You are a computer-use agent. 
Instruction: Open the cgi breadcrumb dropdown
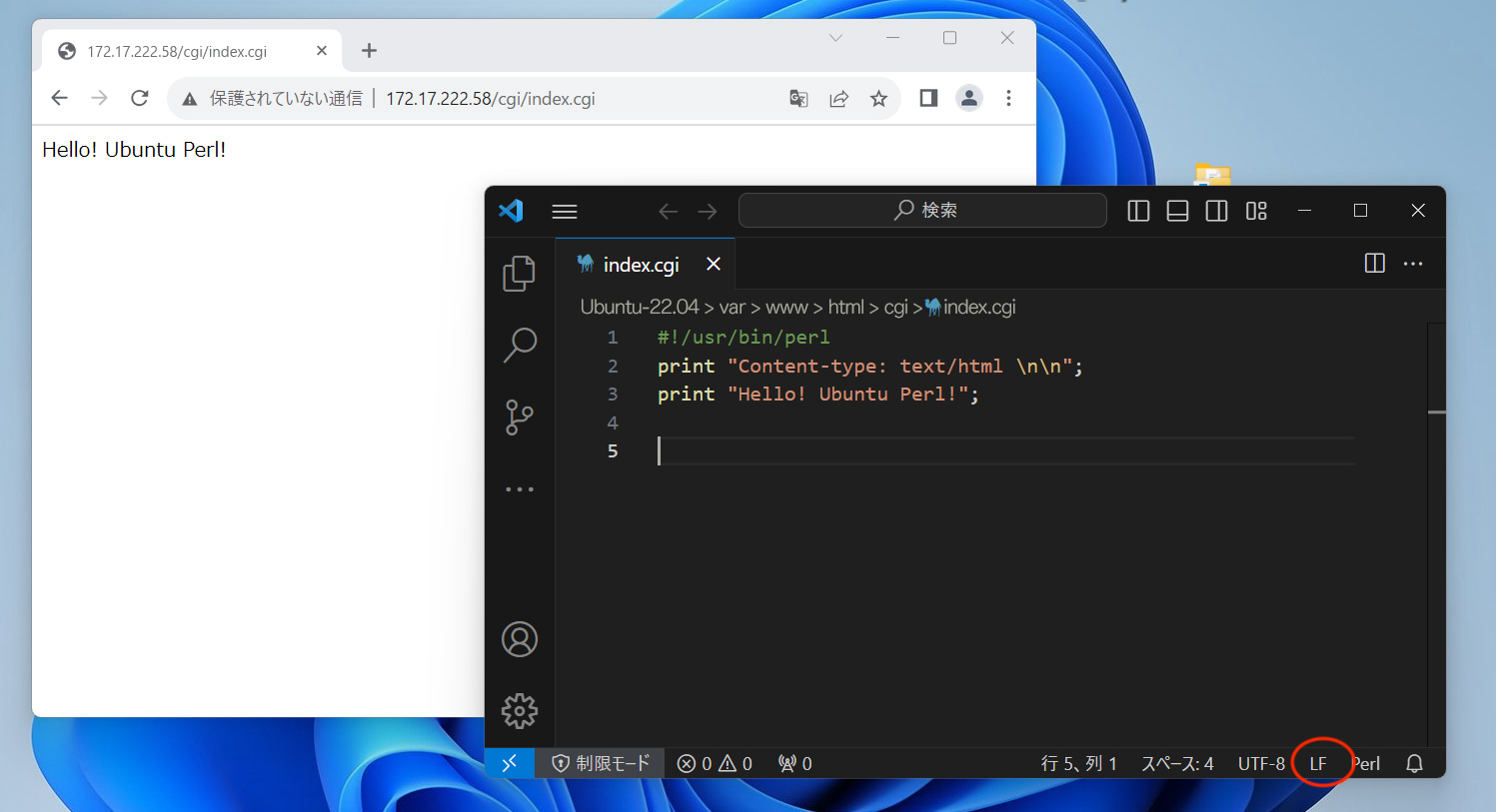click(x=895, y=307)
